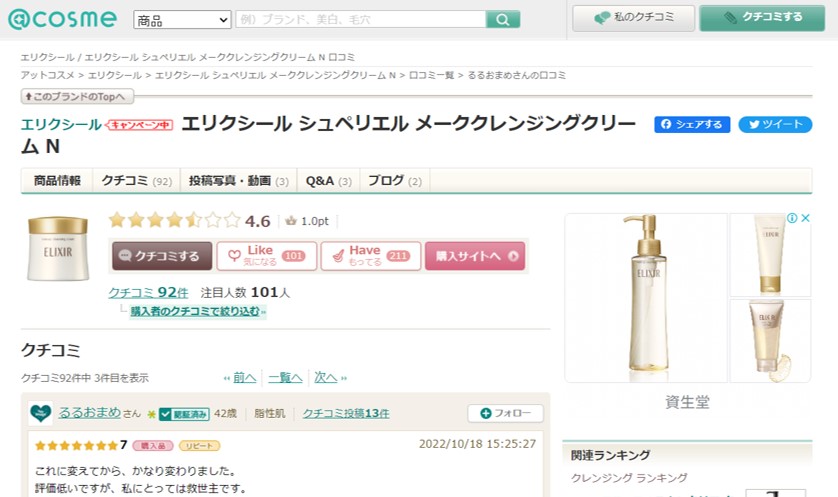
Task: Open るるおまめ user profile link
Action: click(90, 413)
